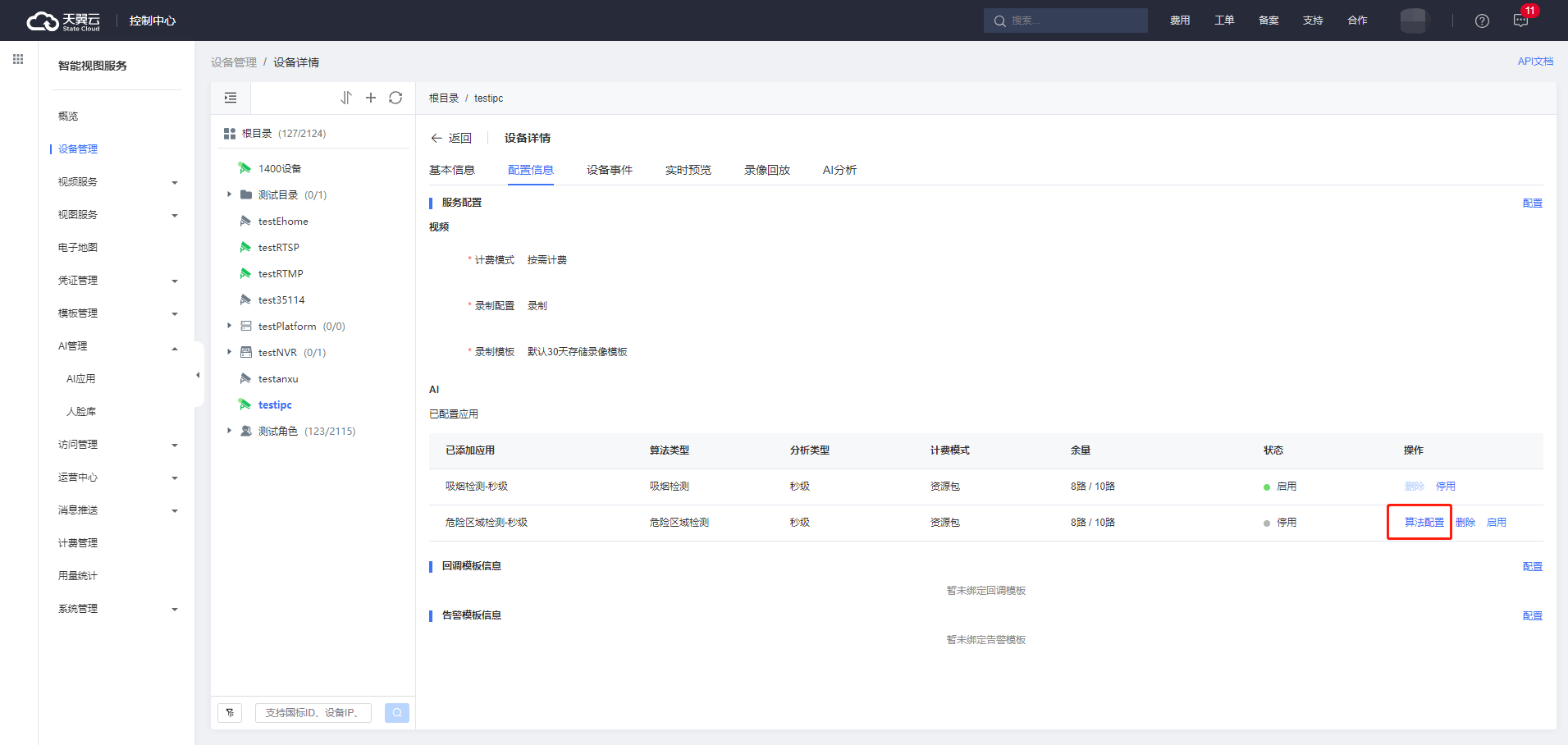The width and height of the screenshot is (1568, 745).
Task: Switch to the 录像回放 tab
Action: pyautogui.click(x=767, y=170)
